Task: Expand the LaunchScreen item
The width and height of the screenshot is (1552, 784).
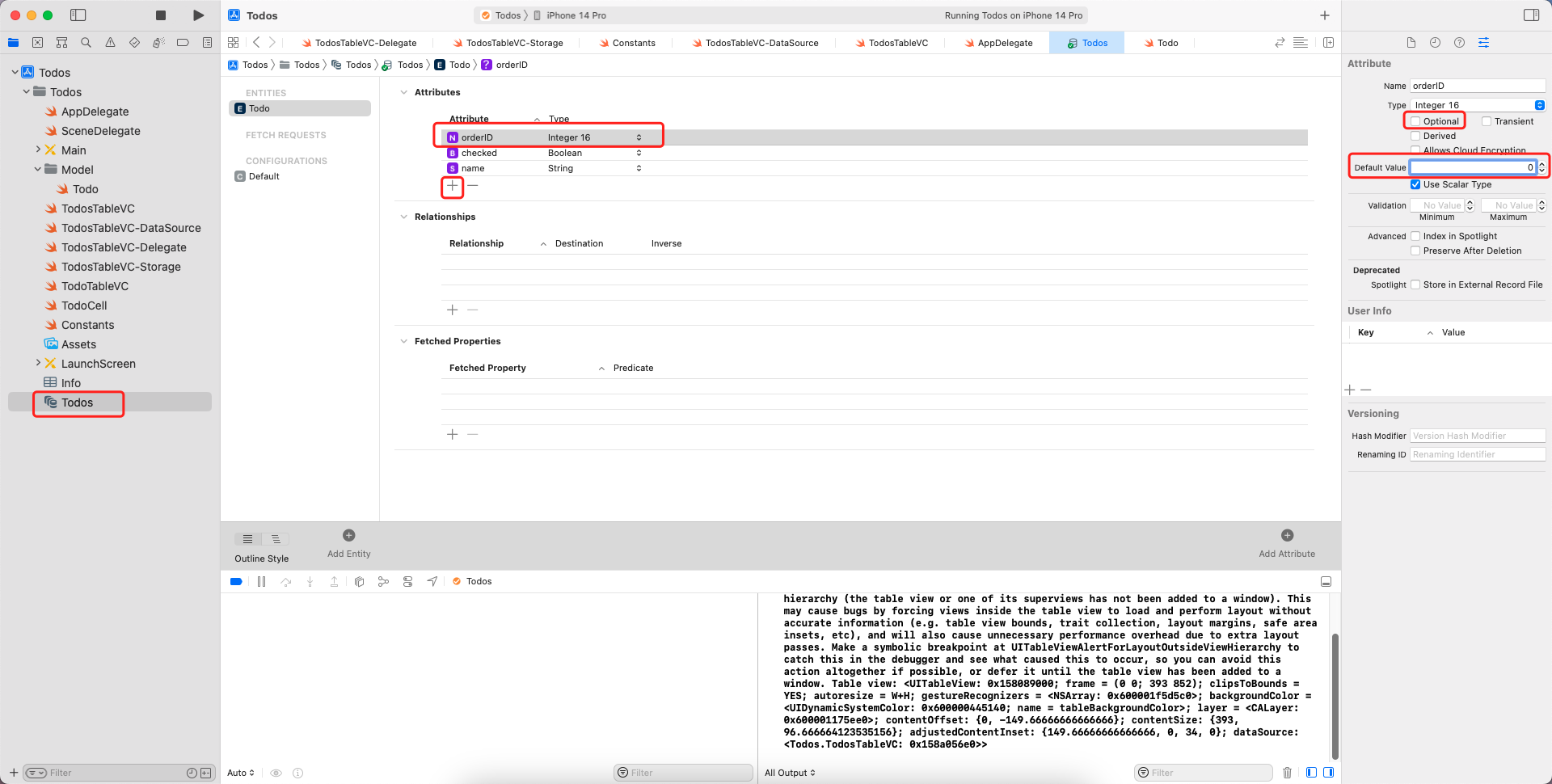Action: [x=37, y=364]
